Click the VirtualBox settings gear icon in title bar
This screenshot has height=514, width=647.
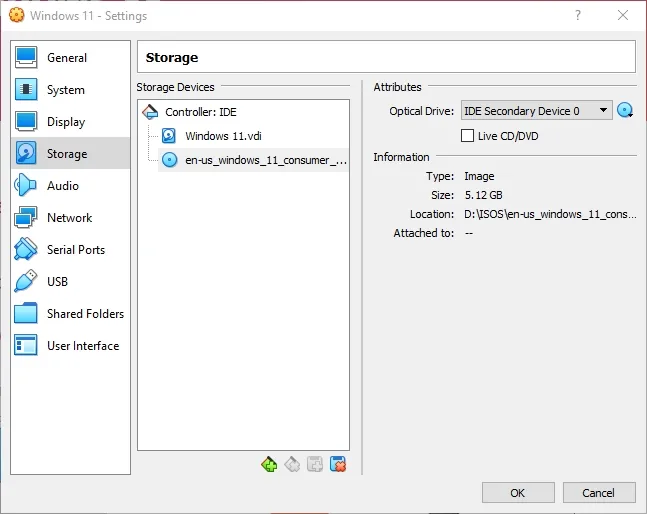click(17, 15)
